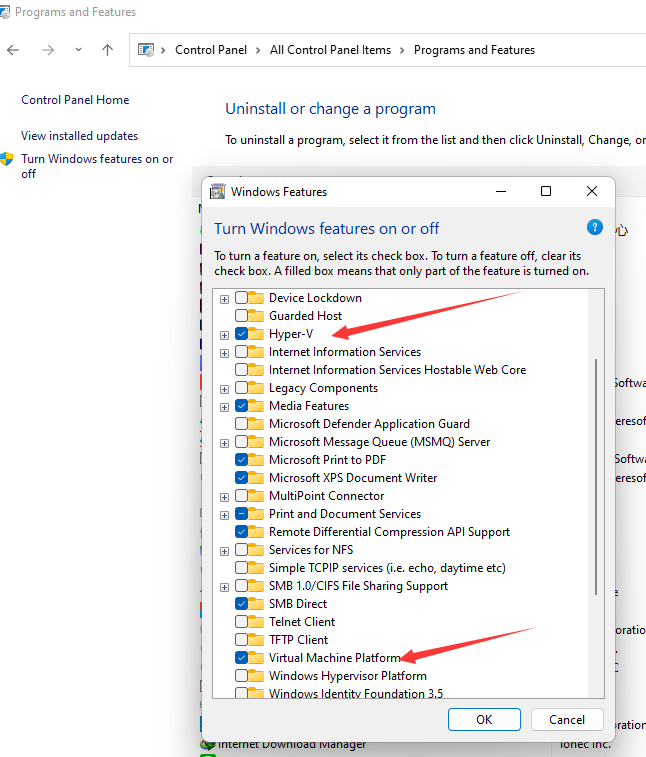Expand SMB 1.0/CIFS File Sharing Support node
Viewport: 646px width, 757px height.
[225, 587]
